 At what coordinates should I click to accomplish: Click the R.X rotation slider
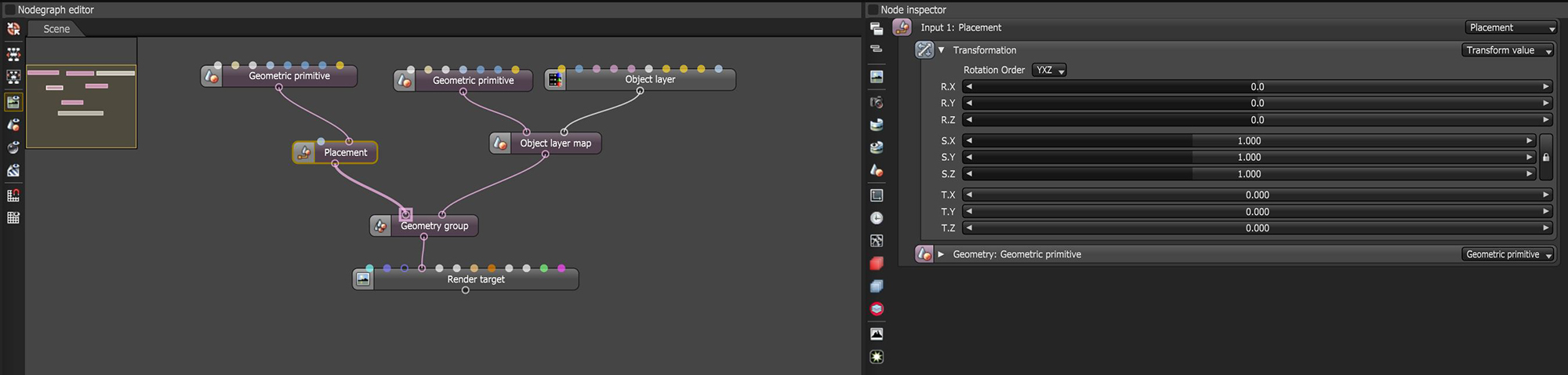pyautogui.click(x=1258, y=86)
